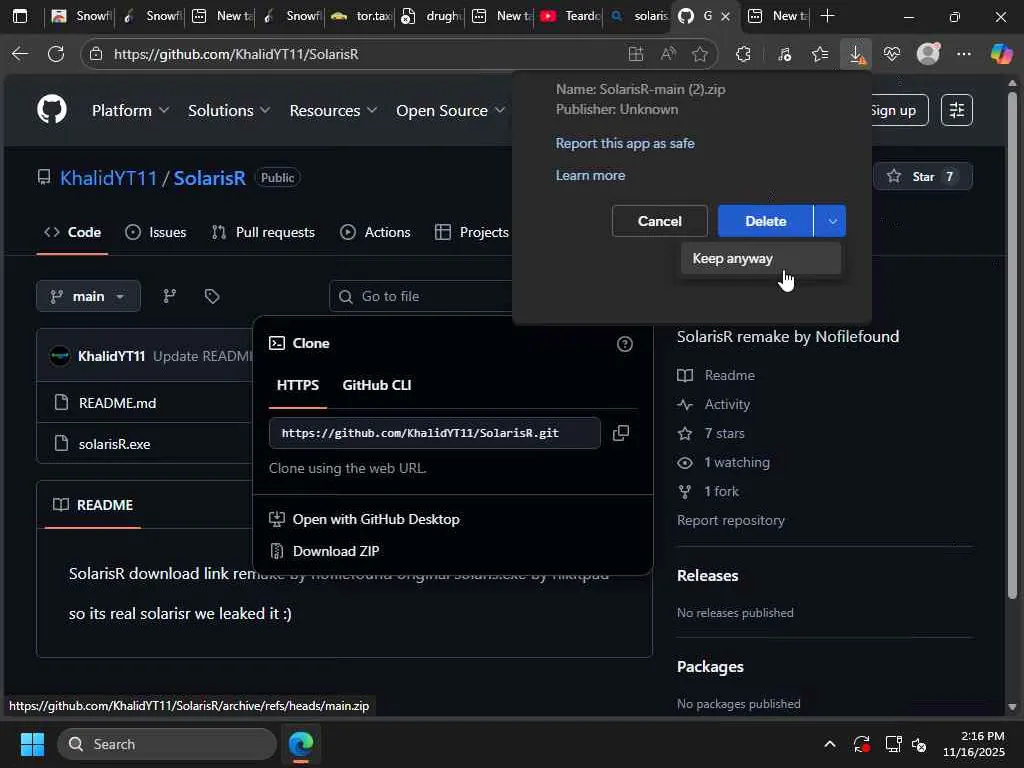Switch to the GitHub CLI tab

tap(377, 385)
